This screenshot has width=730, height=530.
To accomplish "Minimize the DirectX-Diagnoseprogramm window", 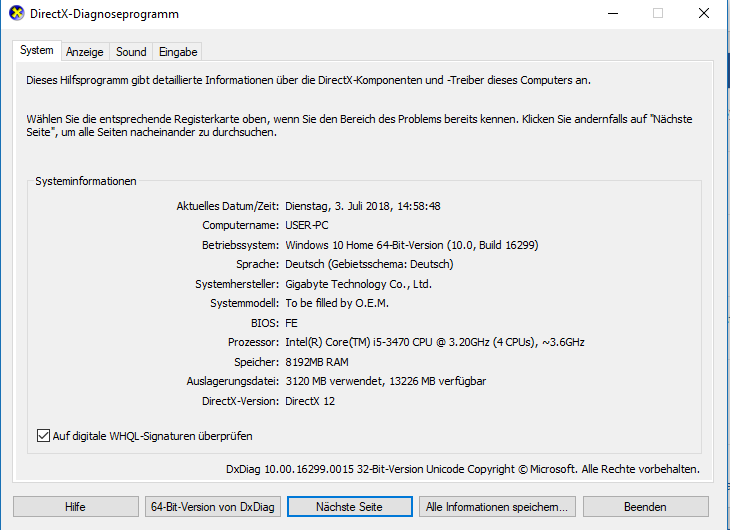I will click(x=613, y=13).
